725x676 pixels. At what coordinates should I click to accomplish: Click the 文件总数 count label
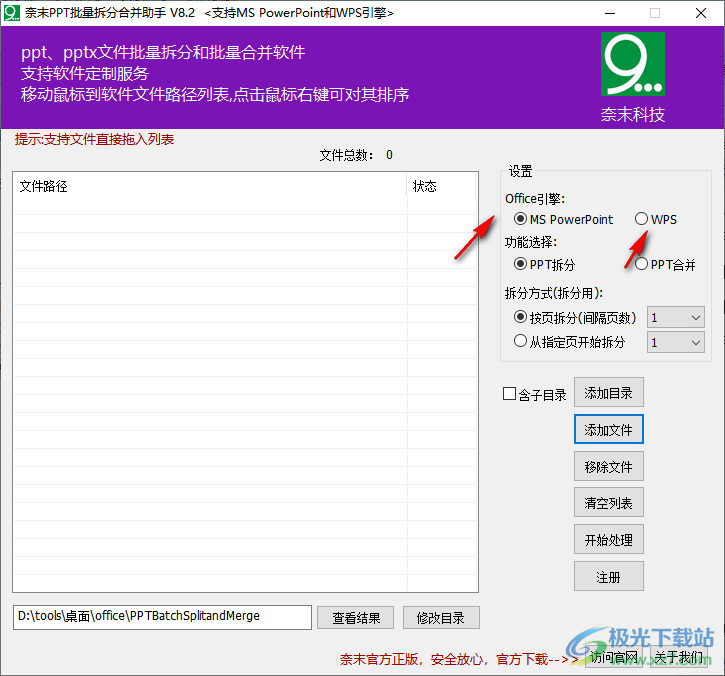(356, 155)
